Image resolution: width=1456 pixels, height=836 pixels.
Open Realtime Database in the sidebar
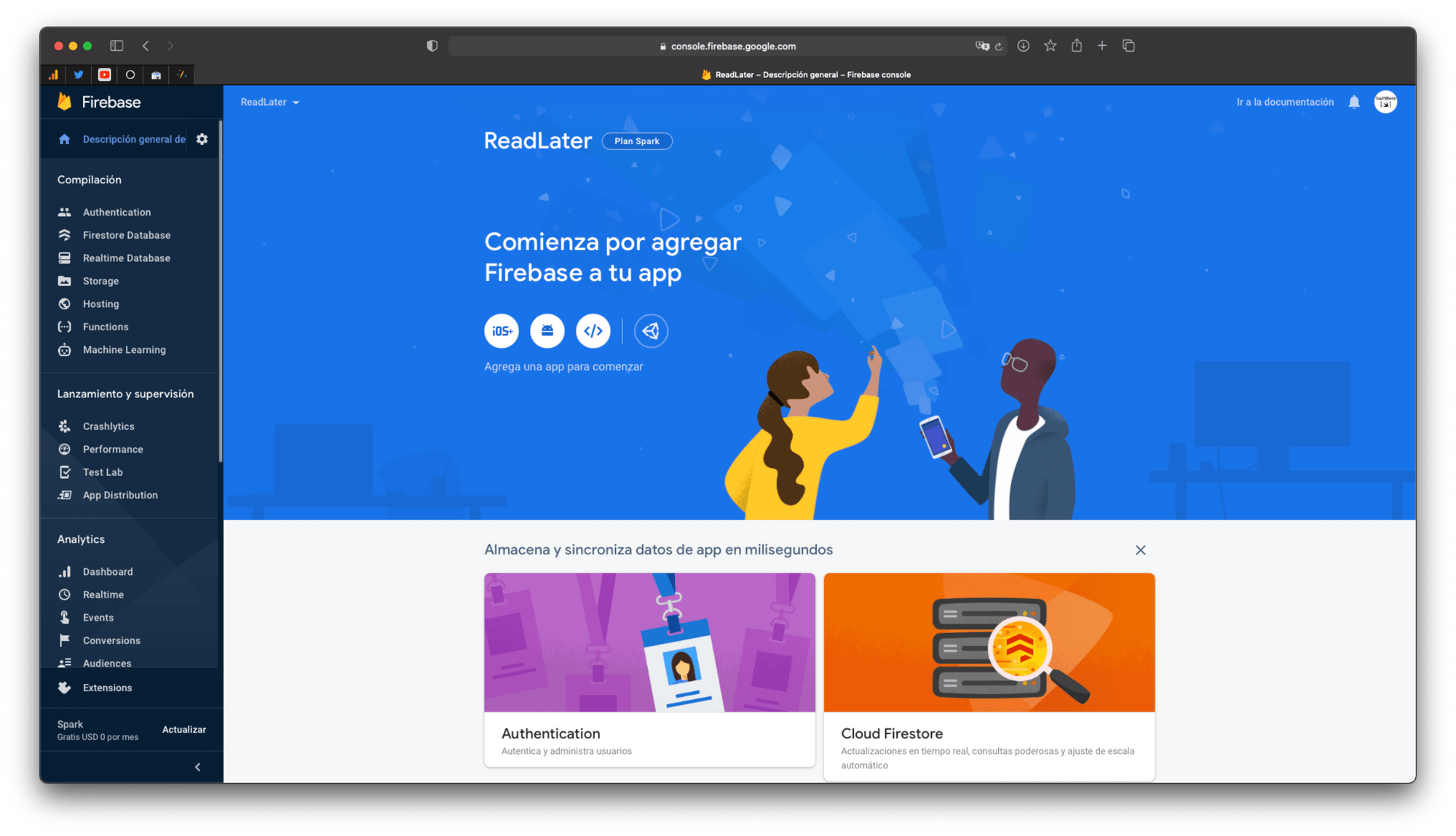(127, 258)
